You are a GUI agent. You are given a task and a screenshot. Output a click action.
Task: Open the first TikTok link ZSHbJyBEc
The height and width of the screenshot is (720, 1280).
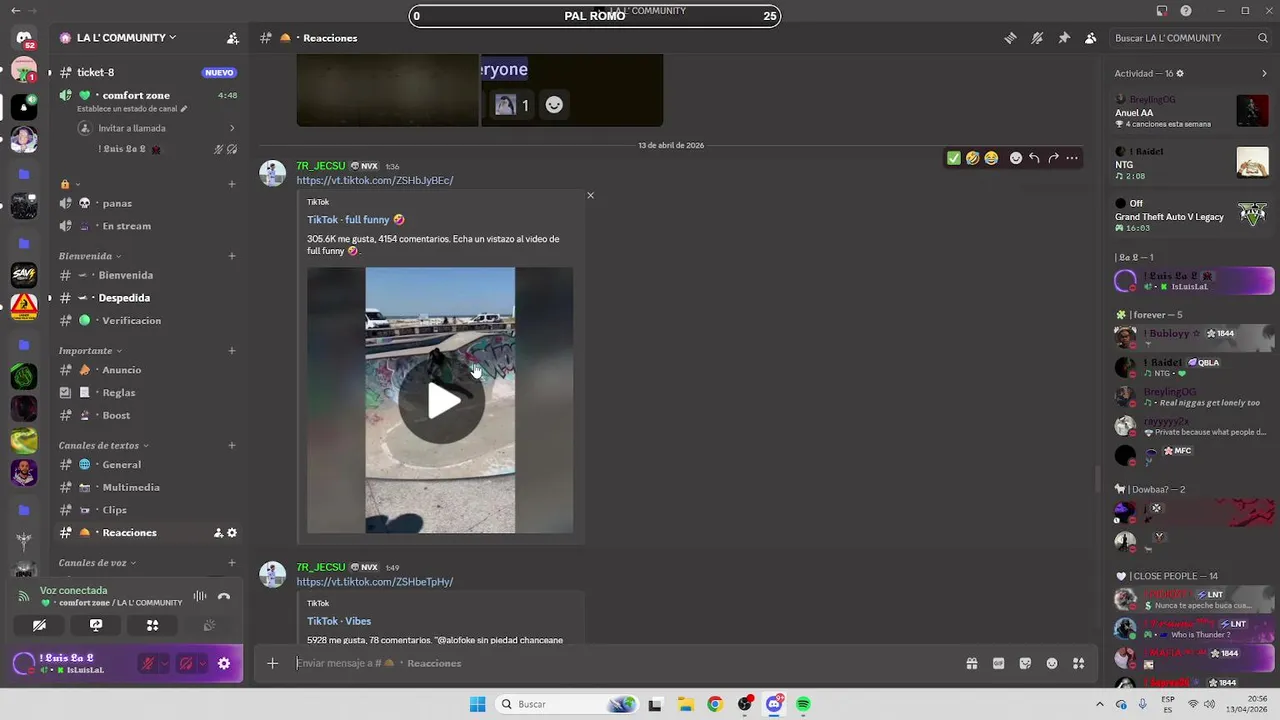coord(375,180)
